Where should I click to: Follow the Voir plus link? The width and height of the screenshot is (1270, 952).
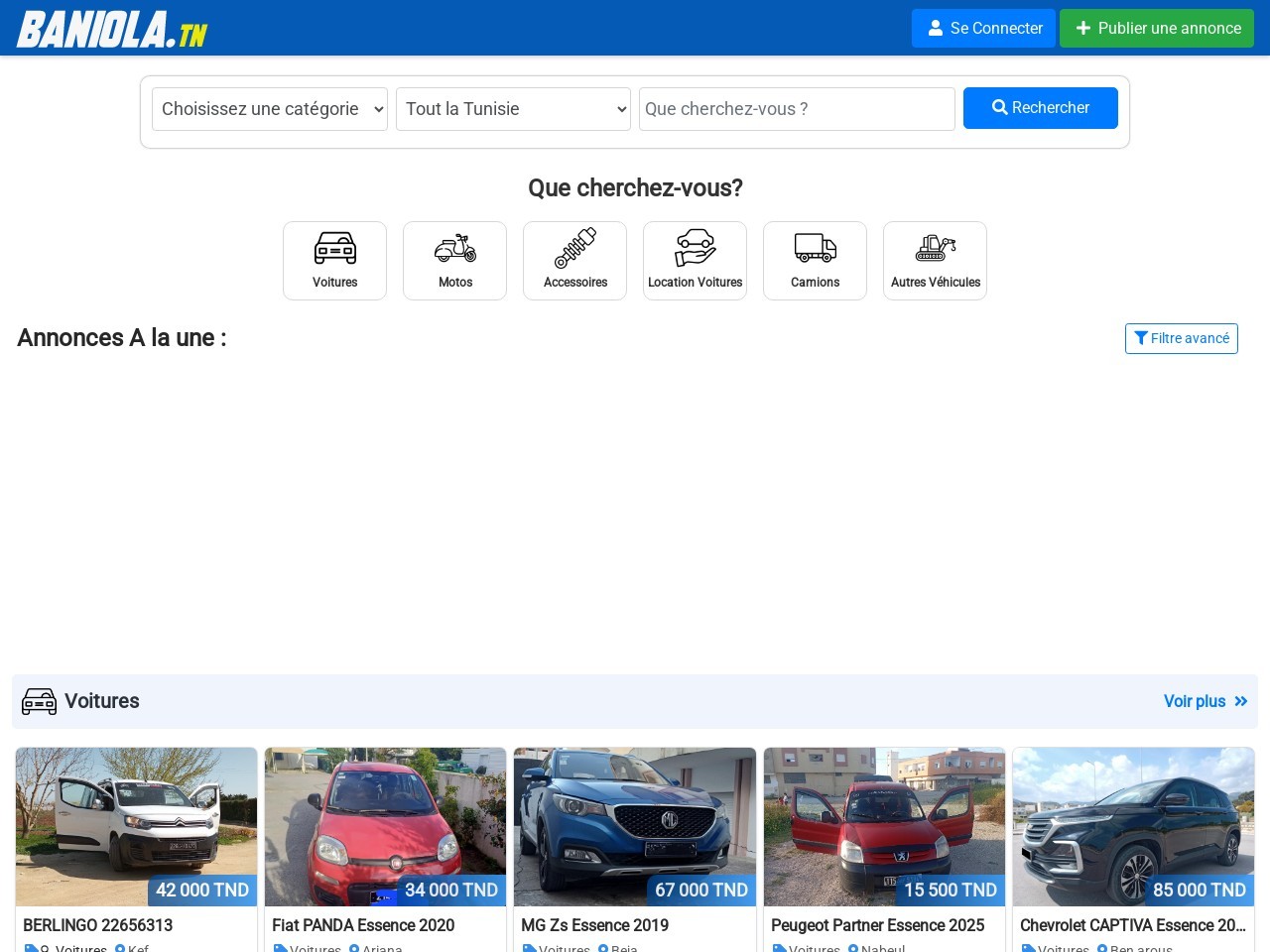pyautogui.click(x=1206, y=701)
